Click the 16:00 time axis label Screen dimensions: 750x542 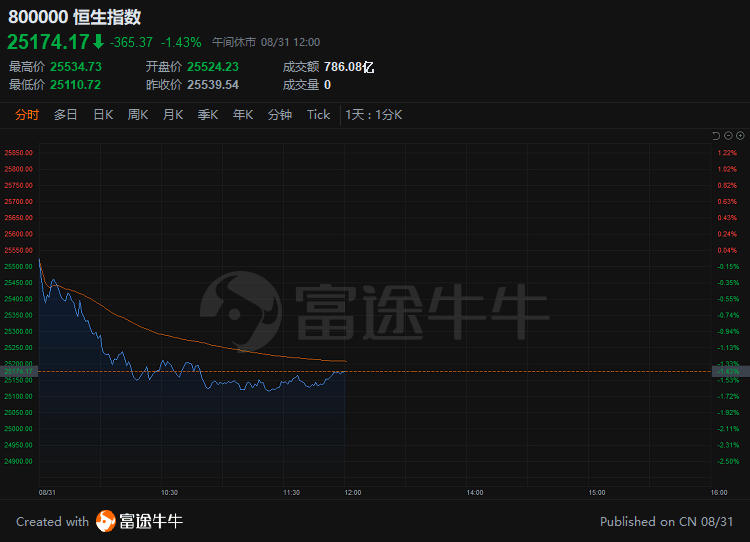pos(718,492)
